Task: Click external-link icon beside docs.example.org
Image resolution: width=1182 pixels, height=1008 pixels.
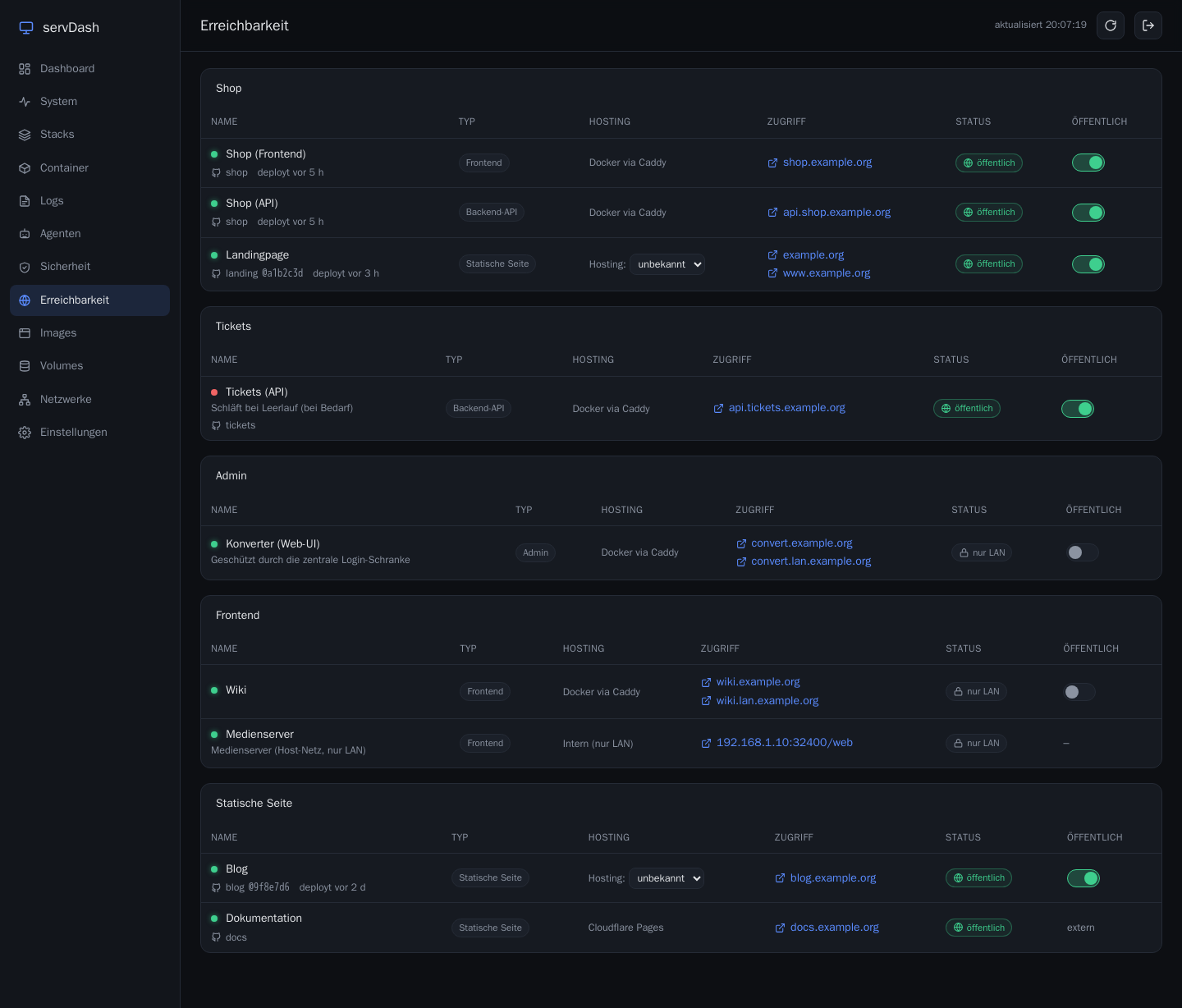Action: click(780, 928)
